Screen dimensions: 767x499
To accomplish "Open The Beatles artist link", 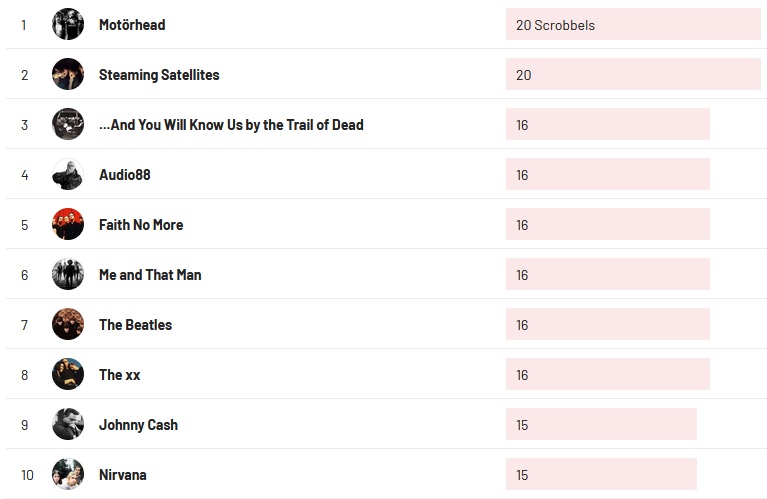I will tap(135, 325).
